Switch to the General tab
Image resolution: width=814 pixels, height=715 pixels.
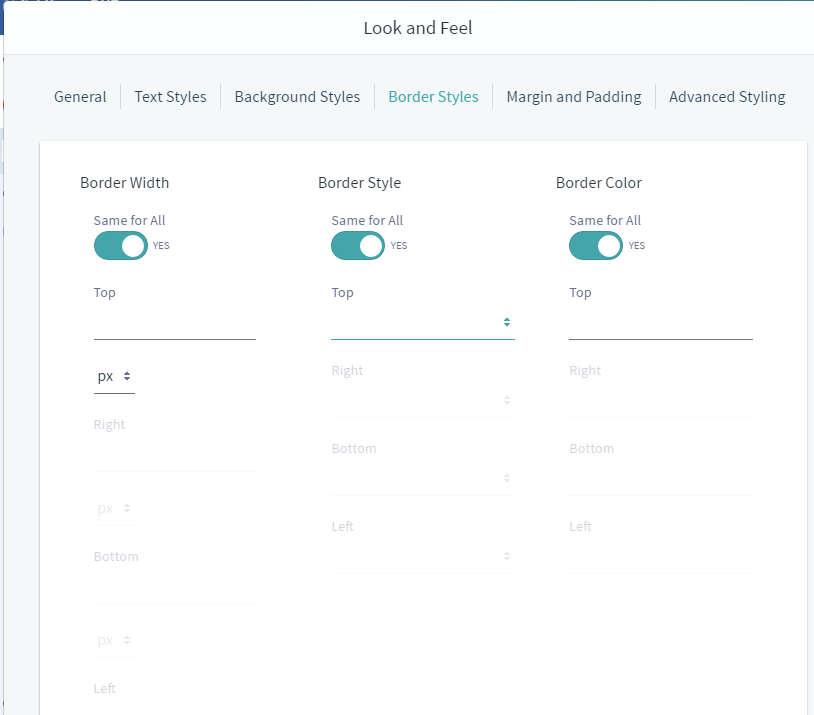pyautogui.click(x=80, y=97)
